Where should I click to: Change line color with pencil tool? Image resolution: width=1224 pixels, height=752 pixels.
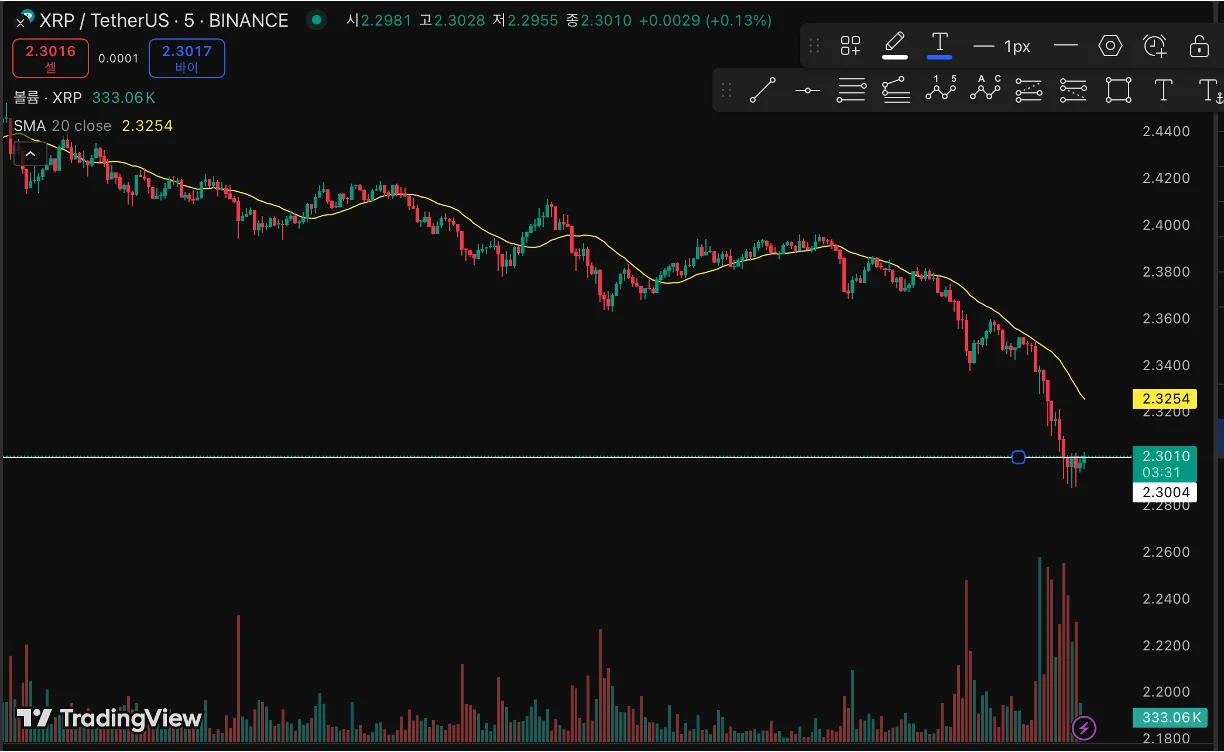pyautogui.click(x=894, y=45)
